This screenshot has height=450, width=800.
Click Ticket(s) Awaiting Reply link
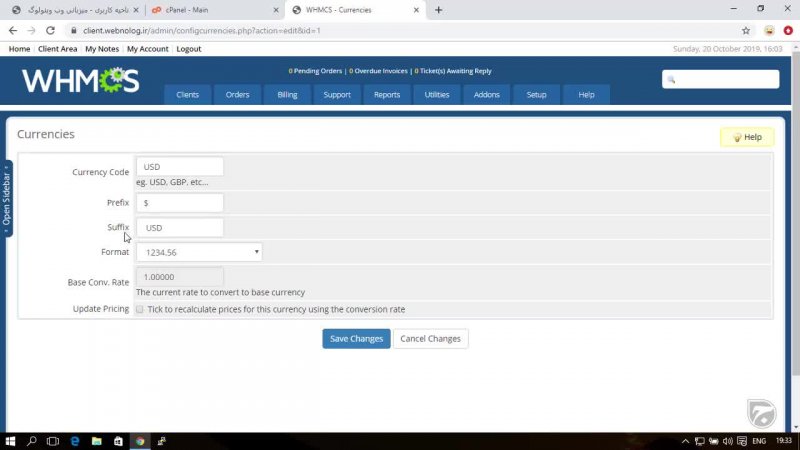[x=453, y=71]
